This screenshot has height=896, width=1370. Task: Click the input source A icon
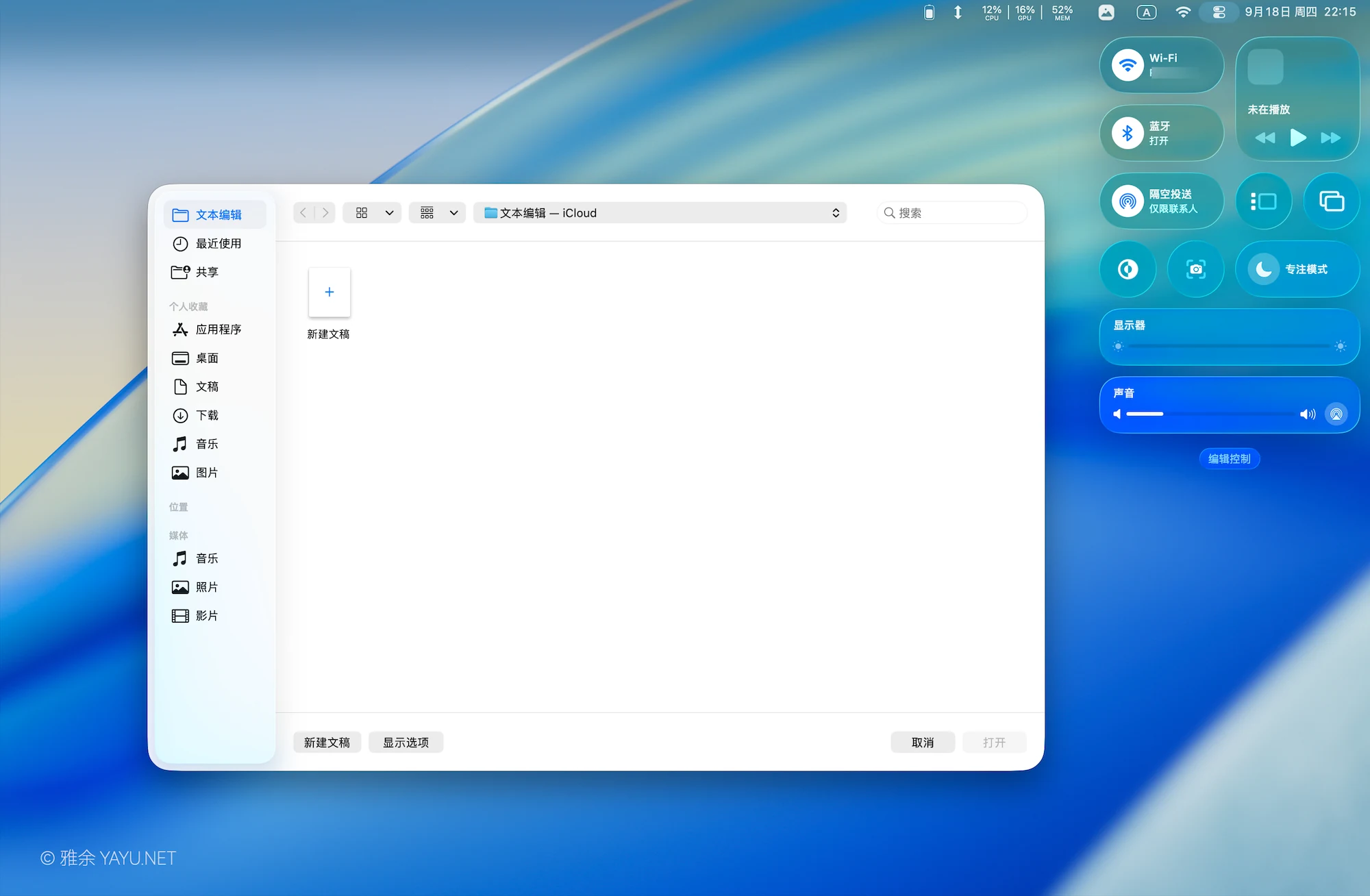click(1146, 12)
